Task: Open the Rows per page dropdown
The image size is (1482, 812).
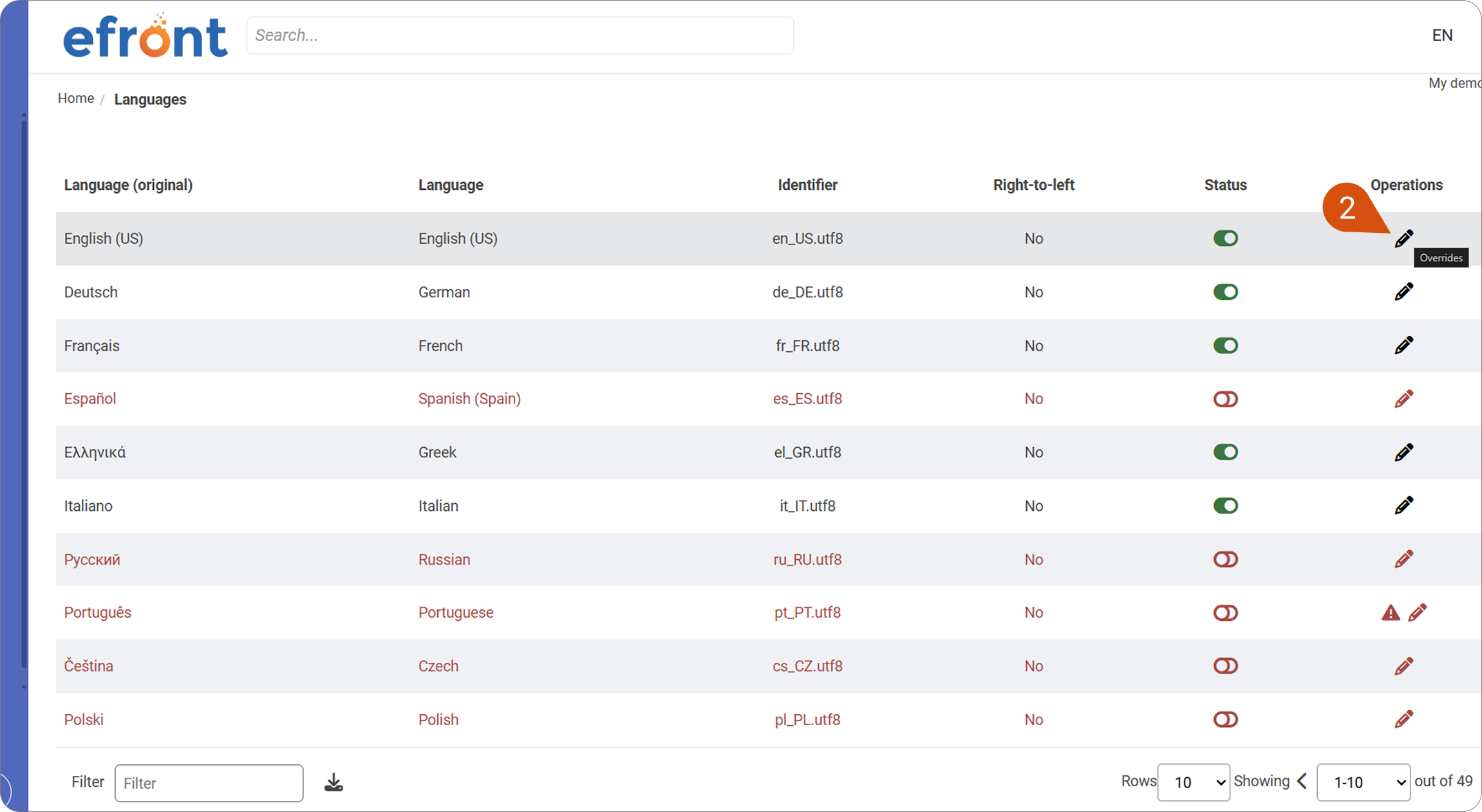Action: click(x=1194, y=782)
